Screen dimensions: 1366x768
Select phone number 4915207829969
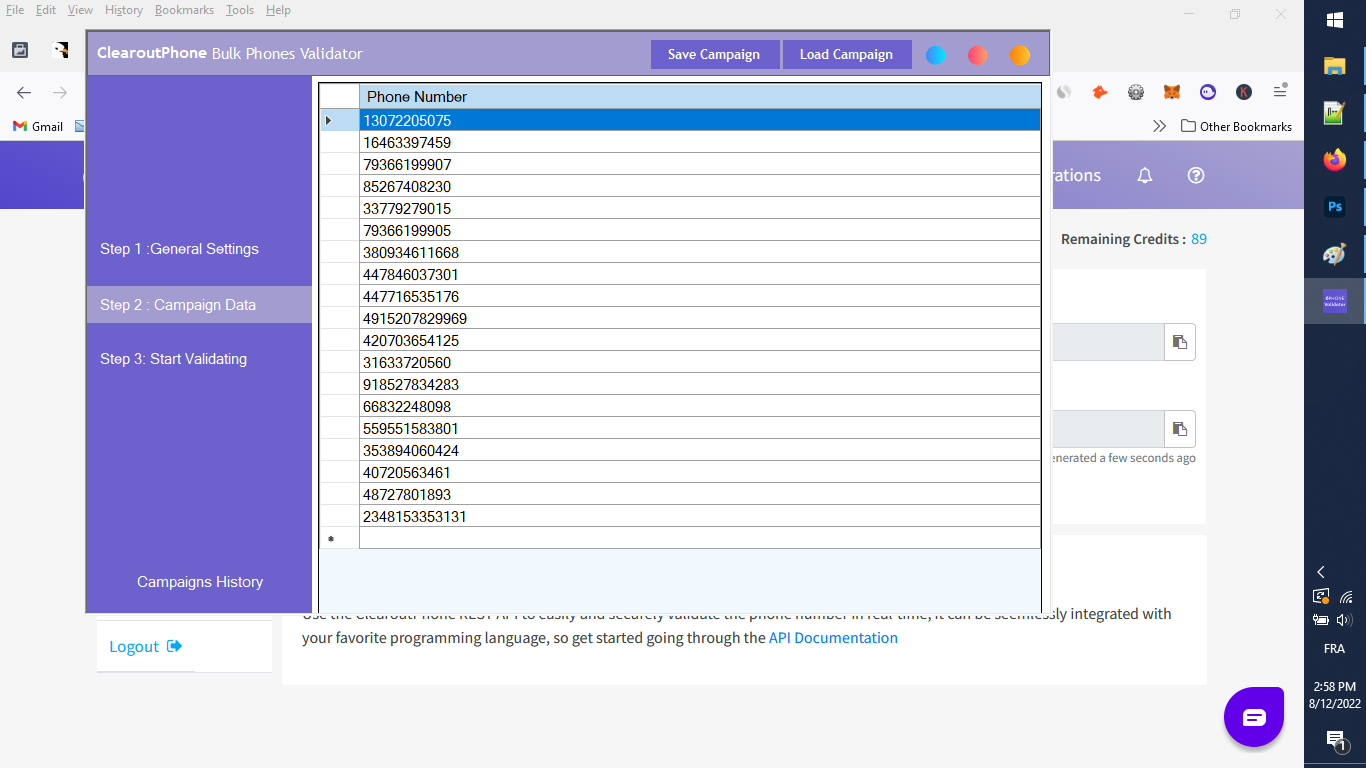tap(700, 318)
